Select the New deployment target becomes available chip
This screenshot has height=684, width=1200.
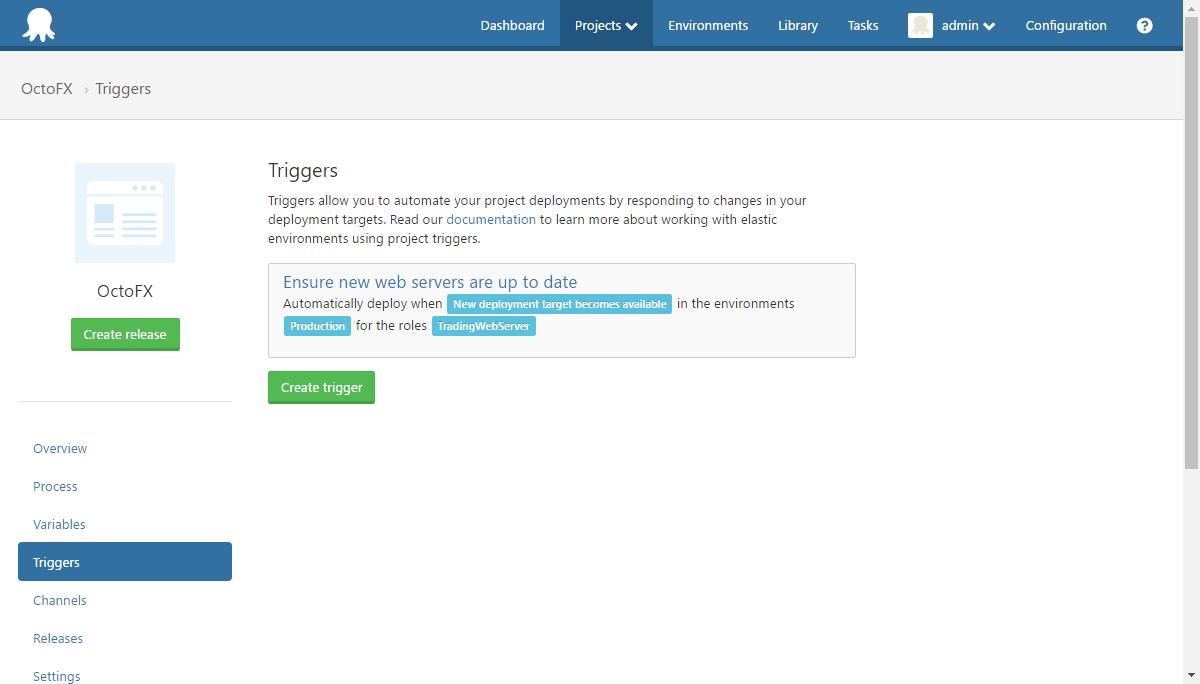tap(559, 304)
